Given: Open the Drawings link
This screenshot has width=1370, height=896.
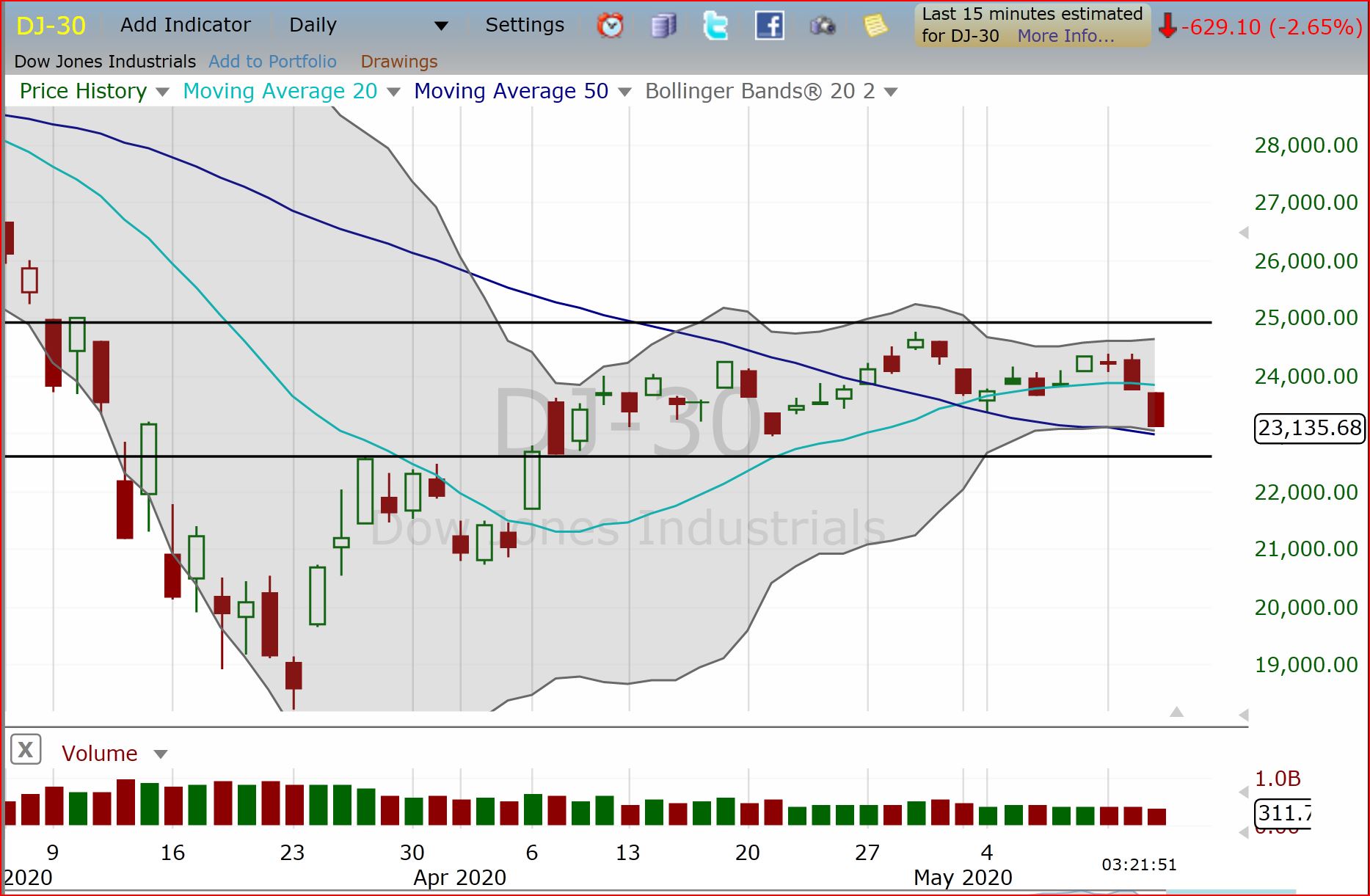Looking at the screenshot, I should 399,62.
